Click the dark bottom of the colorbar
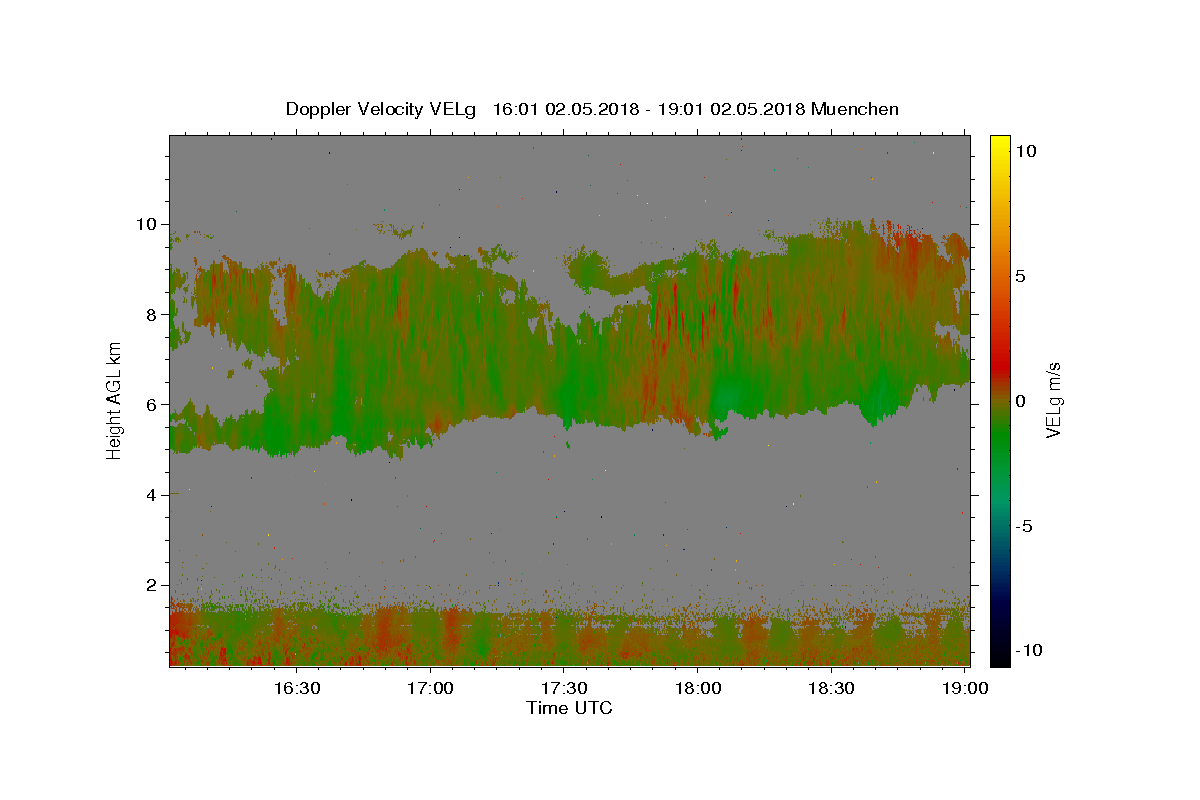The image size is (1200, 800). (1000, 650)
